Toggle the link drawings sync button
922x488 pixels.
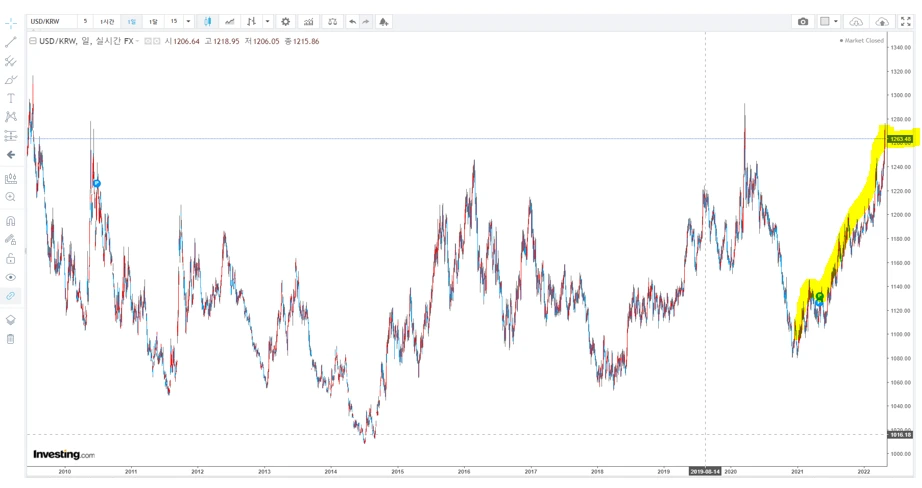(x=11, y=296)
